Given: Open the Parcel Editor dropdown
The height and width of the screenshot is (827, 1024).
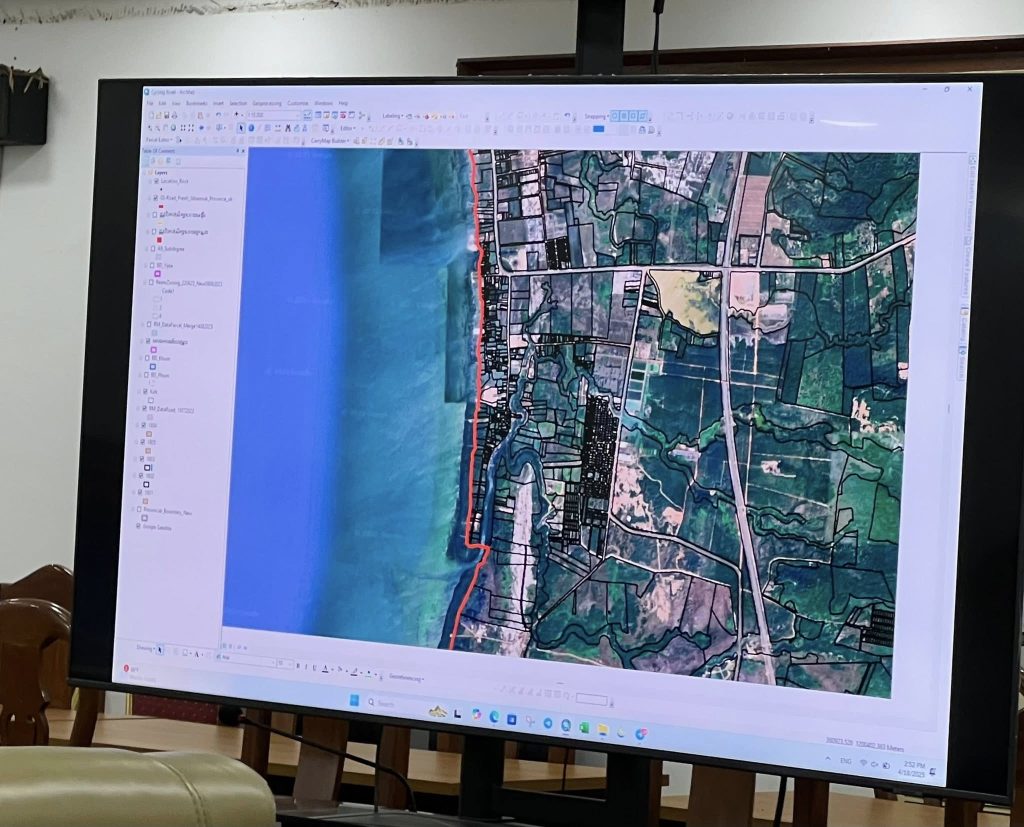Looking at the screenshot, I should click(x=159, y=140).
